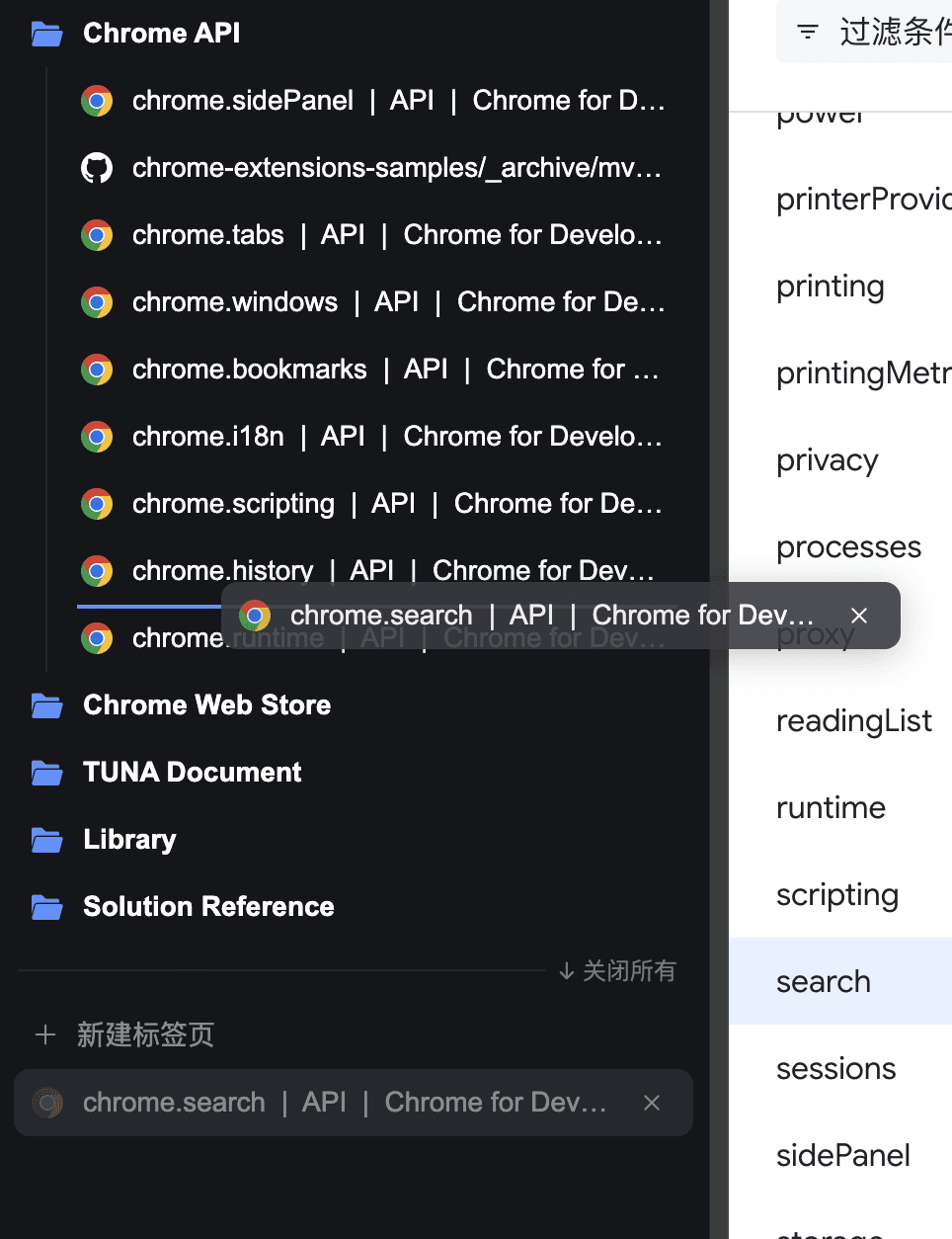Viewport: 952px width, 1239px height.
Task: Click the Chrome favicon beside chrome.windows
Action: coord(97,302)
